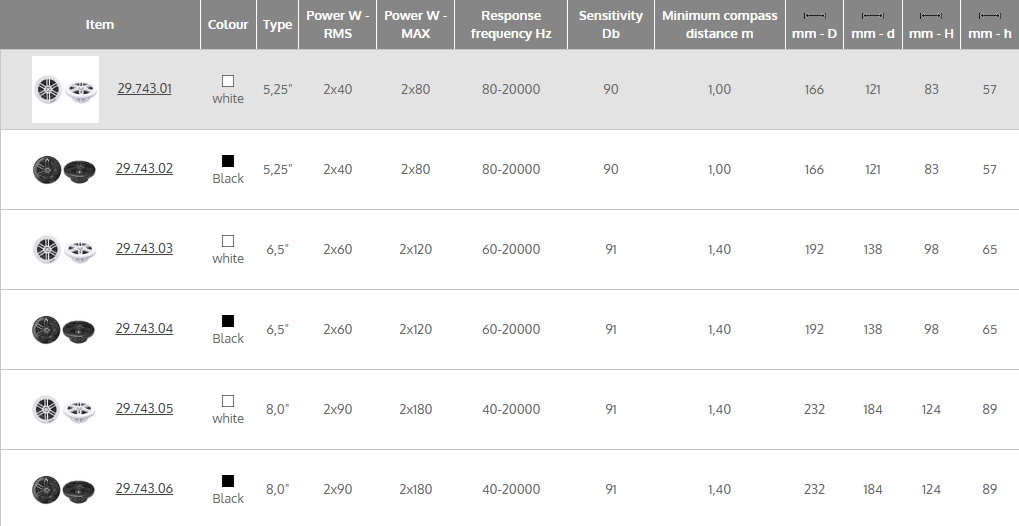This screenshot has width=1019, height=526.
Task: Go to item 29.743.05
Action: [144, 408]
